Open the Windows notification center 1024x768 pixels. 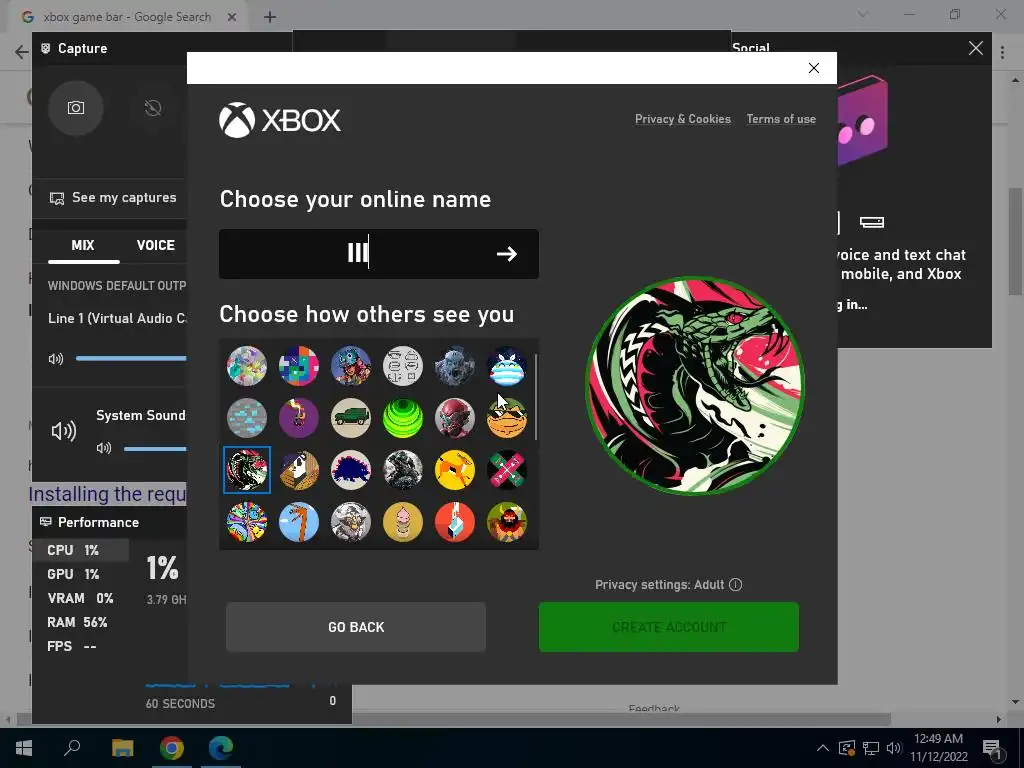(x=992, y=748)
